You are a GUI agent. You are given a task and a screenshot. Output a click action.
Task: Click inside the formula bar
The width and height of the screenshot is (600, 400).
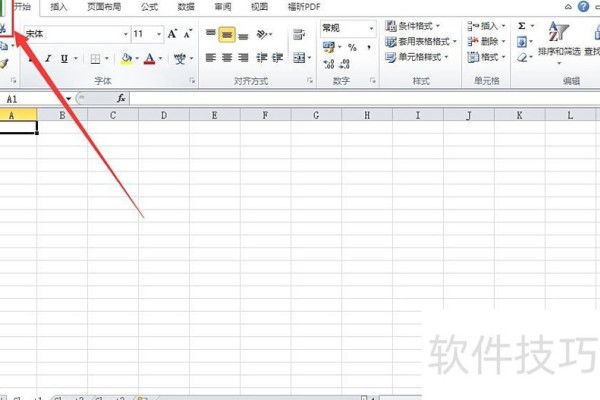[365, 99]
